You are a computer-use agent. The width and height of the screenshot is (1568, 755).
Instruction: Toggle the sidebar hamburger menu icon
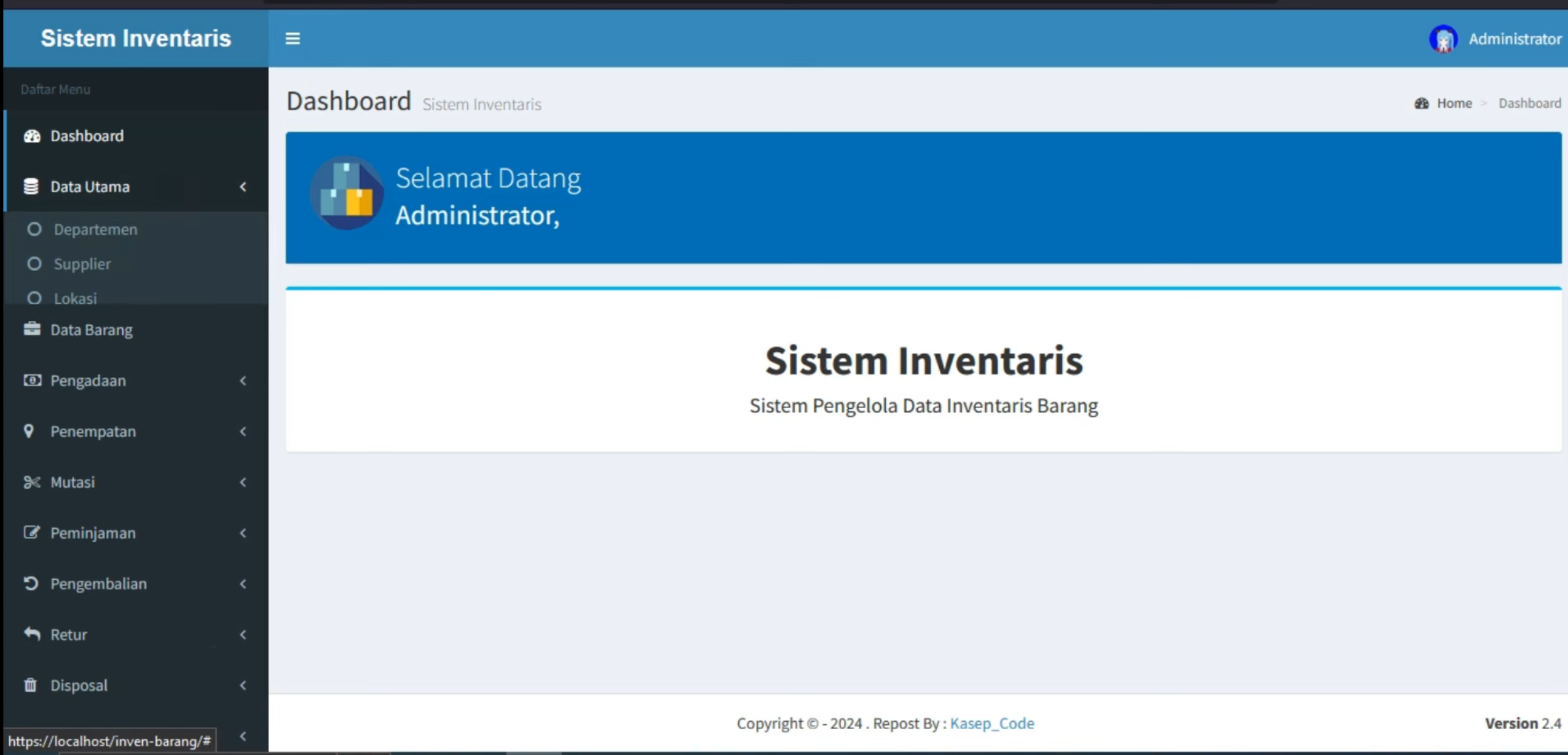coord(293,39)
